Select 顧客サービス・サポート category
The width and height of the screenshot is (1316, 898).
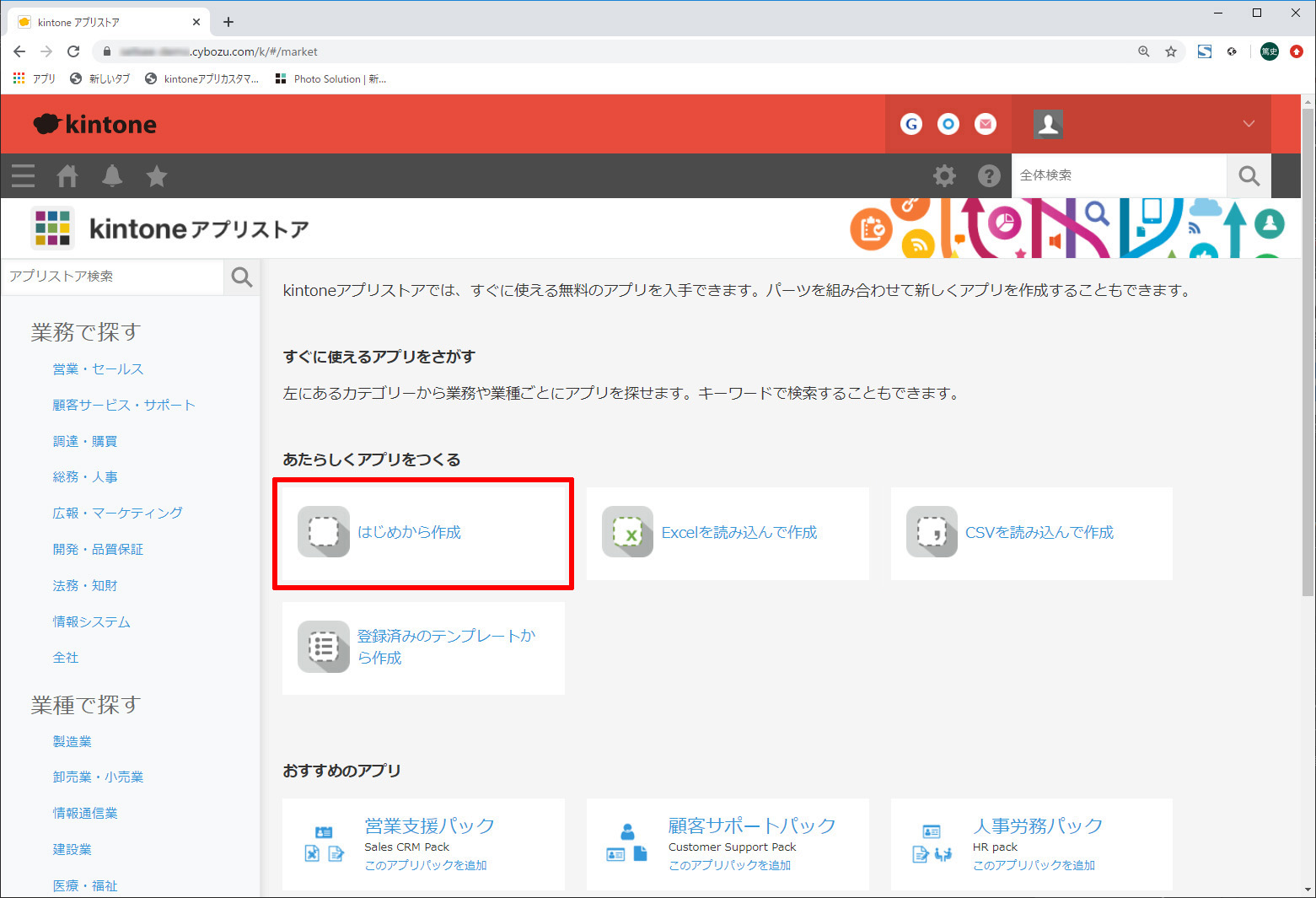click(x=124, y=405)
